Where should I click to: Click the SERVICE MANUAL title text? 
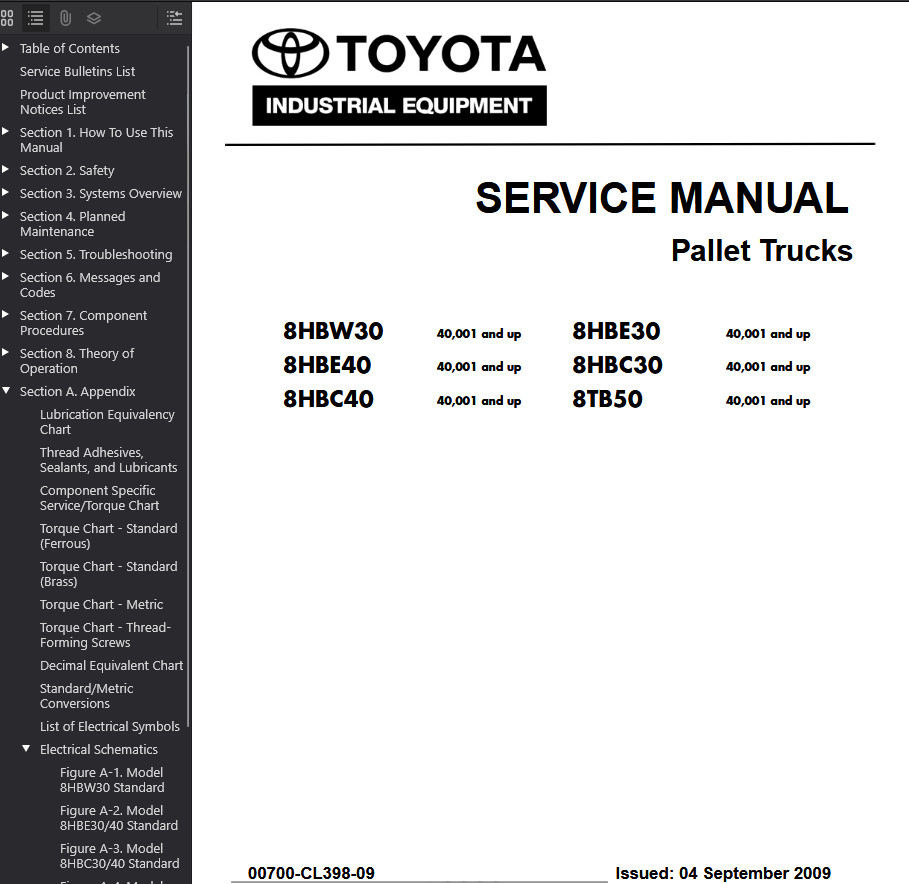661,198
